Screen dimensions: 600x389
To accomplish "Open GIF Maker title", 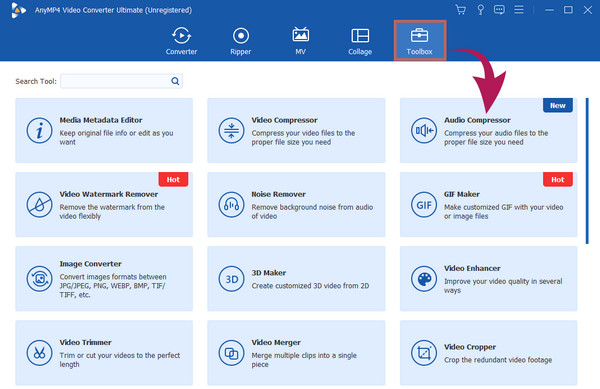I will [461, 194].
